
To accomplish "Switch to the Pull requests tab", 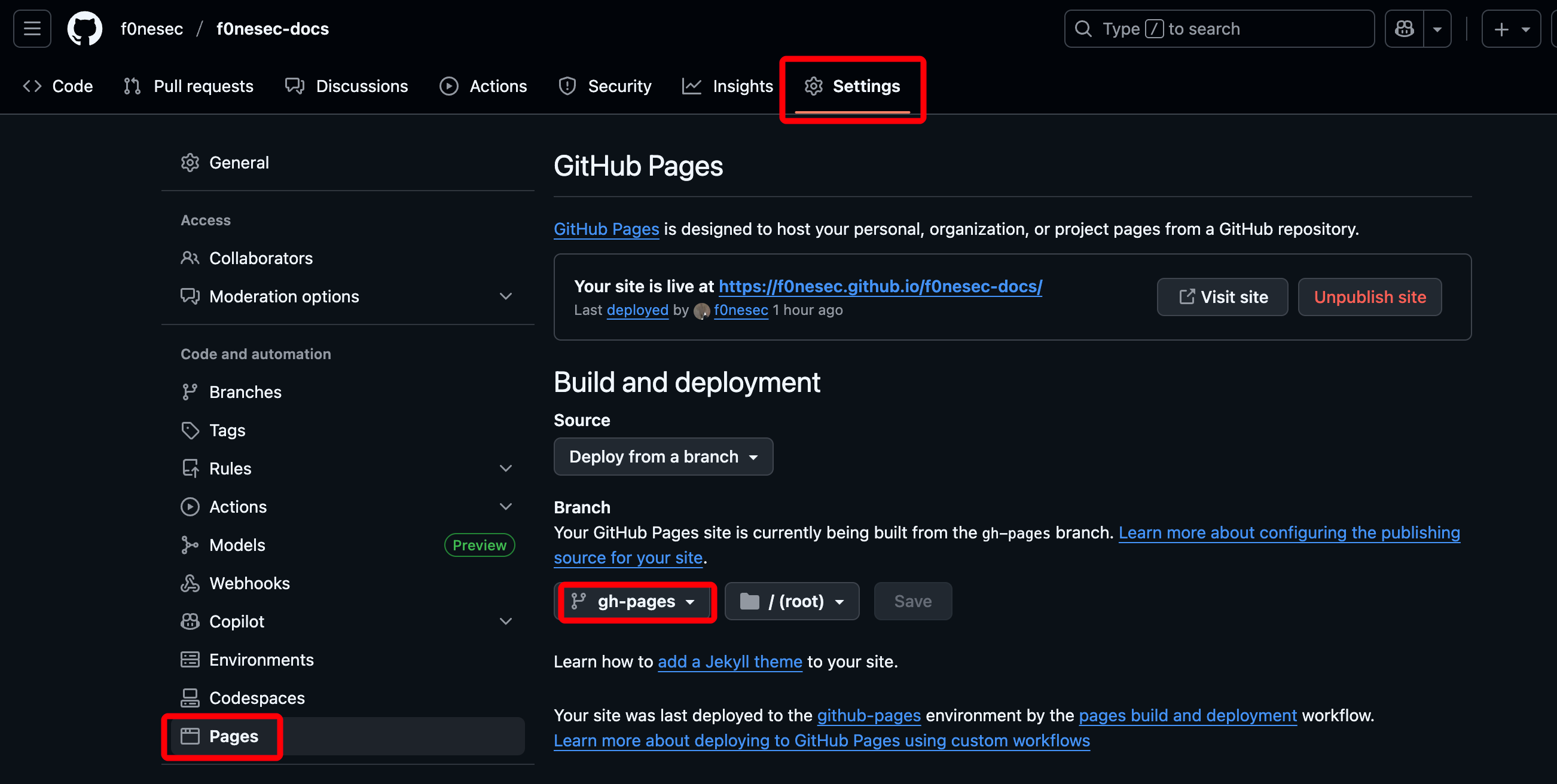I will tap(188, 86).
